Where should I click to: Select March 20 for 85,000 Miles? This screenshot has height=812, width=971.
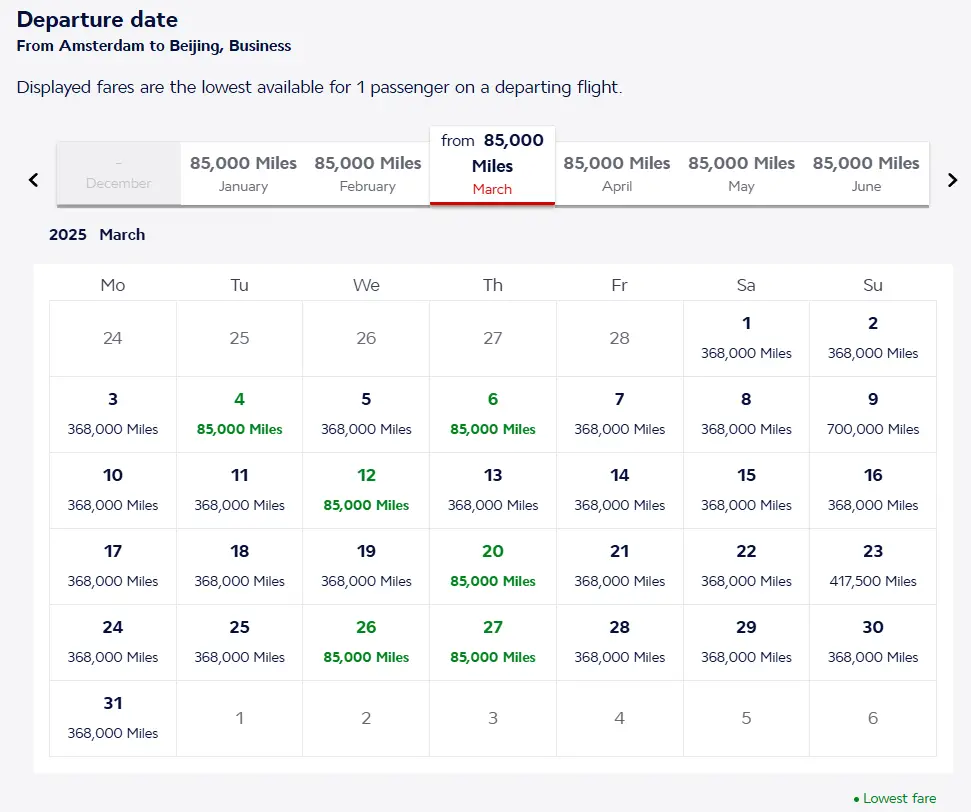pyautogui.click(x=493, y=566)
